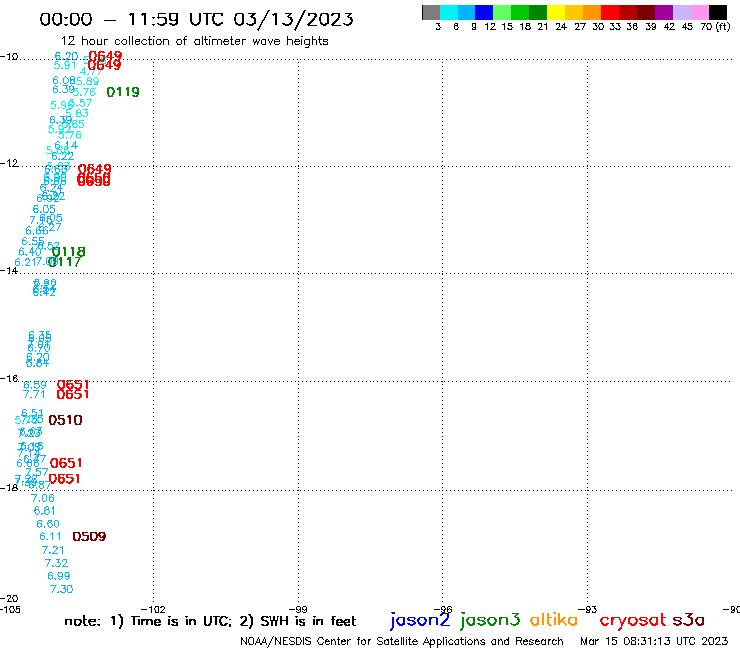Click the 6.59 wave height value
The height and width of the screenshot is (650, 740).
point(35,385)
